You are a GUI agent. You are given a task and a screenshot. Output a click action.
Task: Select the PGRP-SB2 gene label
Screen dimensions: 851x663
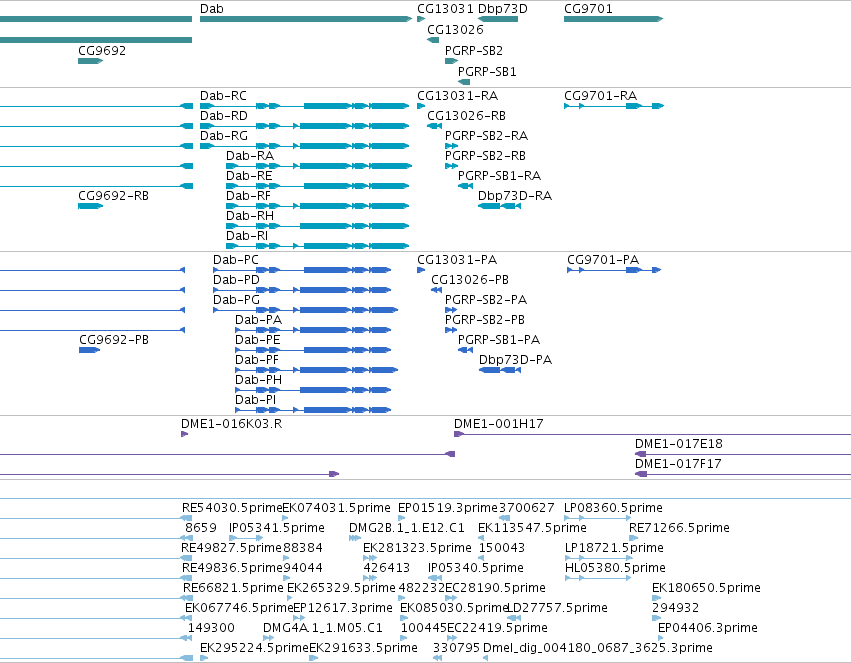[474, 51]
